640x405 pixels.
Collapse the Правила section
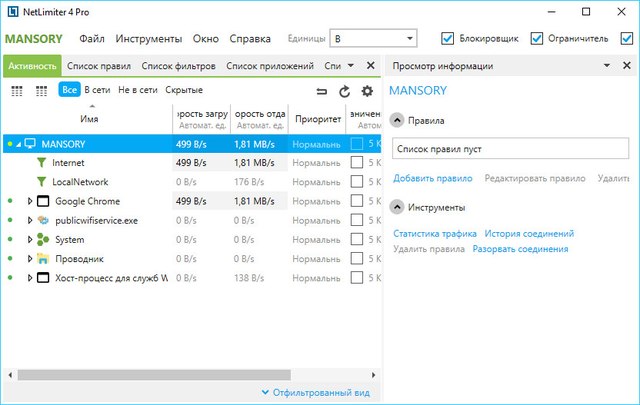tap(397, 120)
